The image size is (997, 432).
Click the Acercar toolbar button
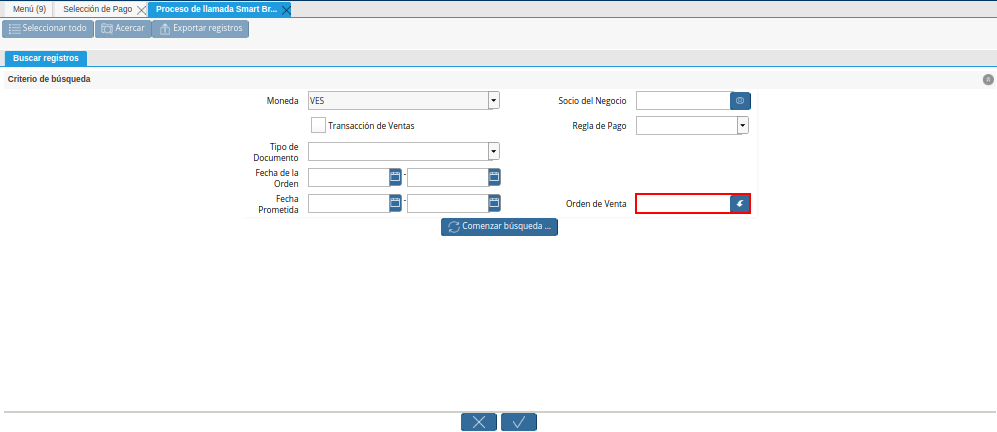123,29
